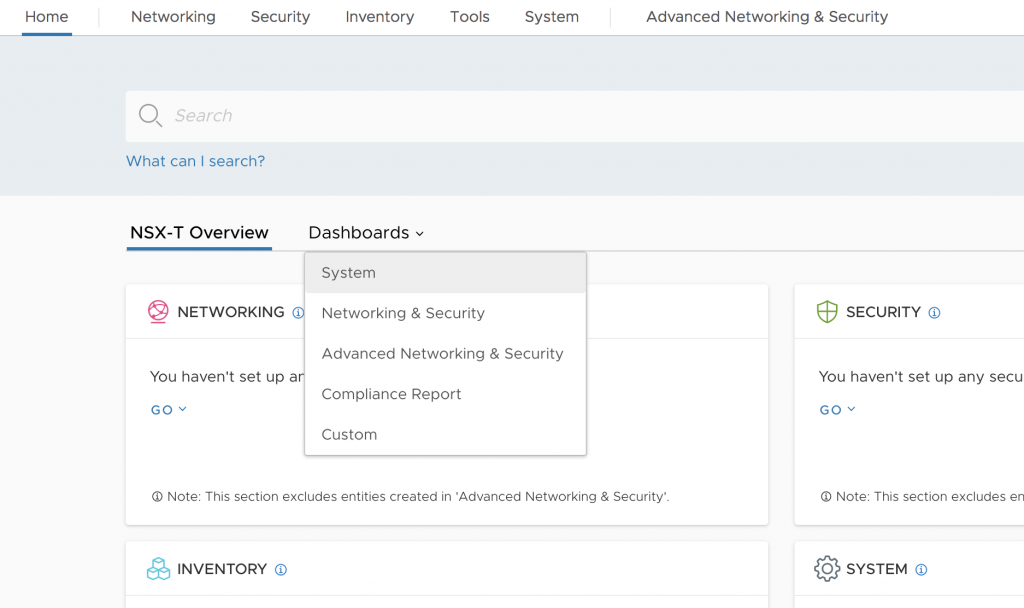The width and height of the screenshot is (1024, 608).
Task: Open the System top tab
Action: (x=552, y=17)
